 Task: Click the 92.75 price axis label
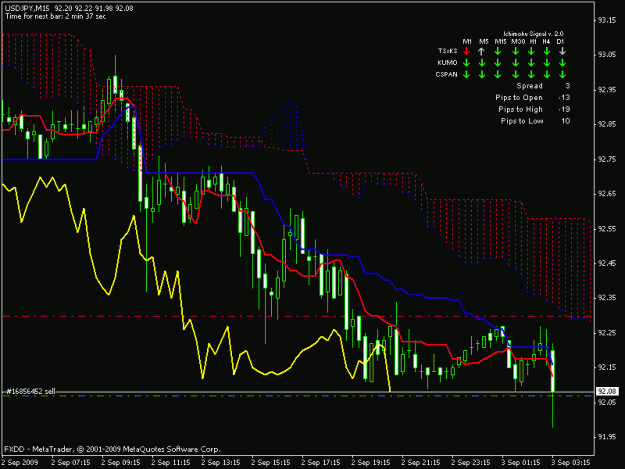coord(607,159)
